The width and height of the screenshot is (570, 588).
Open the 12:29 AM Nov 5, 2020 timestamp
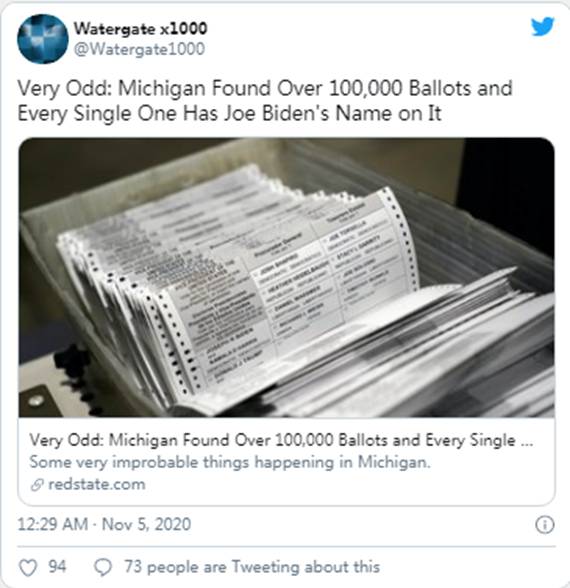[104, 524]
